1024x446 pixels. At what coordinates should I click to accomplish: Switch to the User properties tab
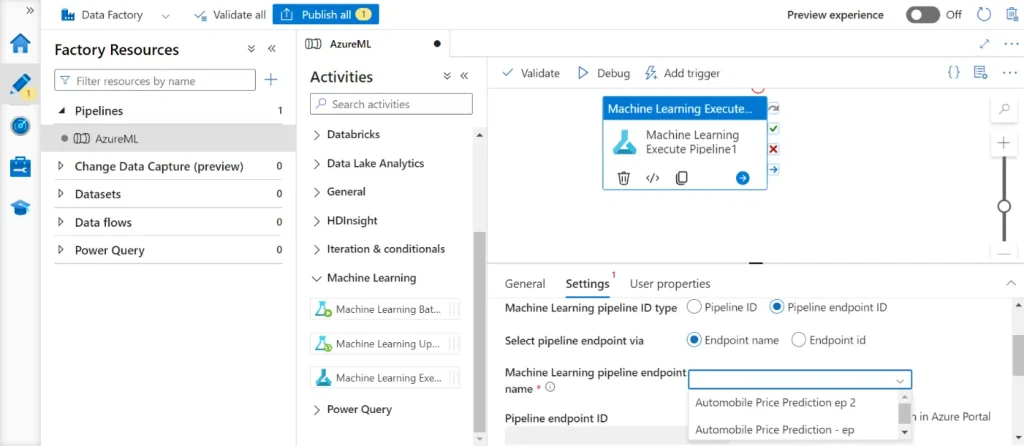click(x=670, y=284)
